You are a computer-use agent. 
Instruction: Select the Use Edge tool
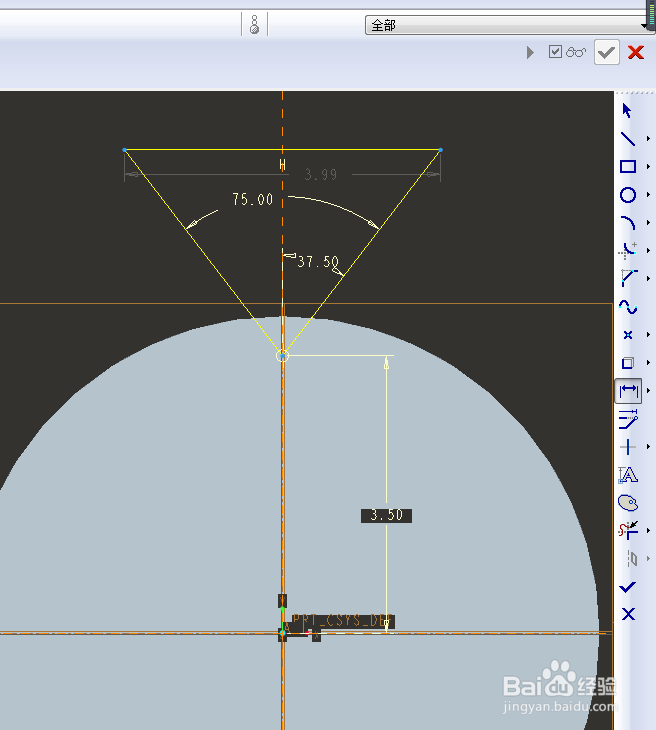pyautogui.click(x=628, y=363)
